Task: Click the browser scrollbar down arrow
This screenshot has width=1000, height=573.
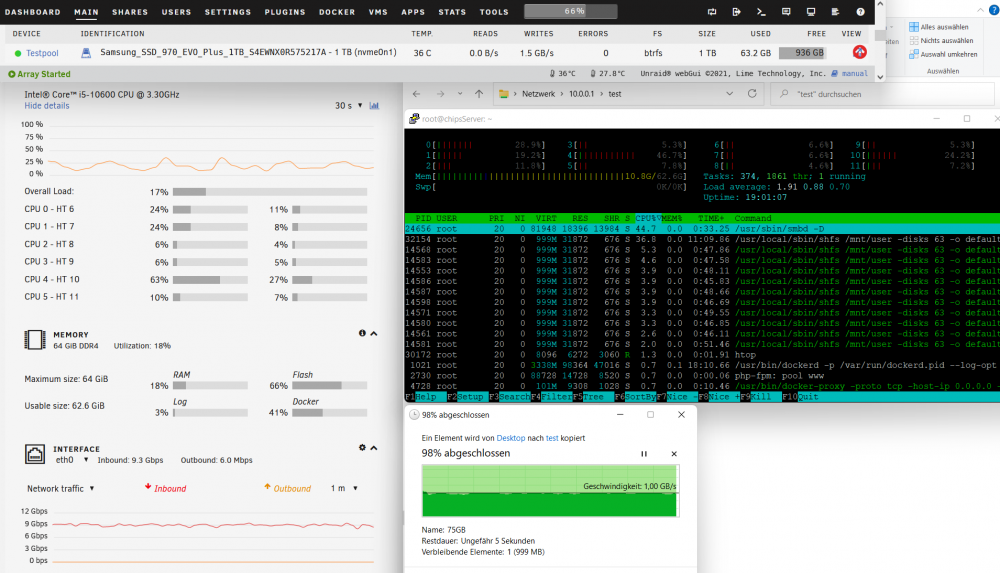Action: tap(880, 77)
